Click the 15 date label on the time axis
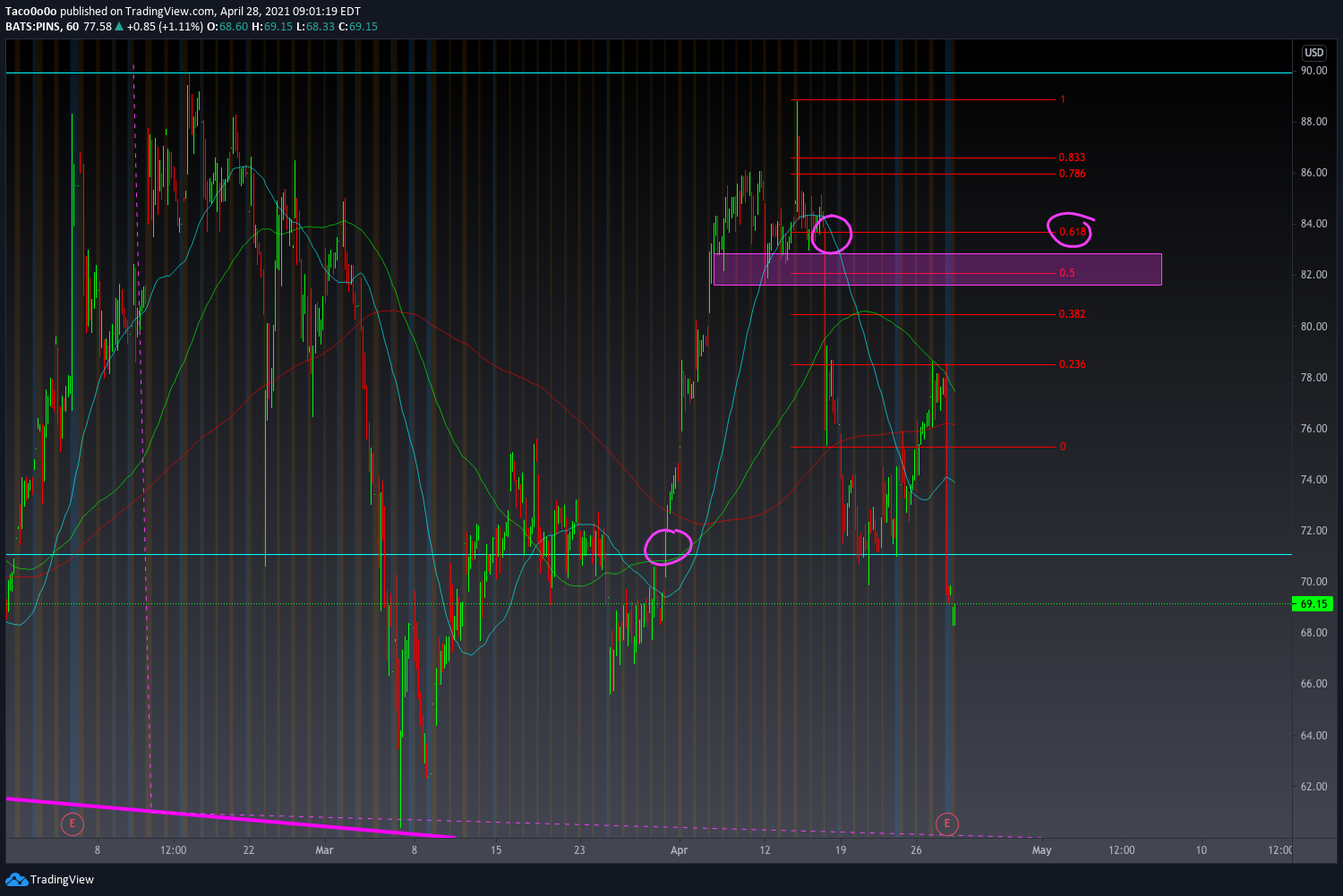Image resolution: width=1343 pixels, height=896 pixels. tap(496, 850)
